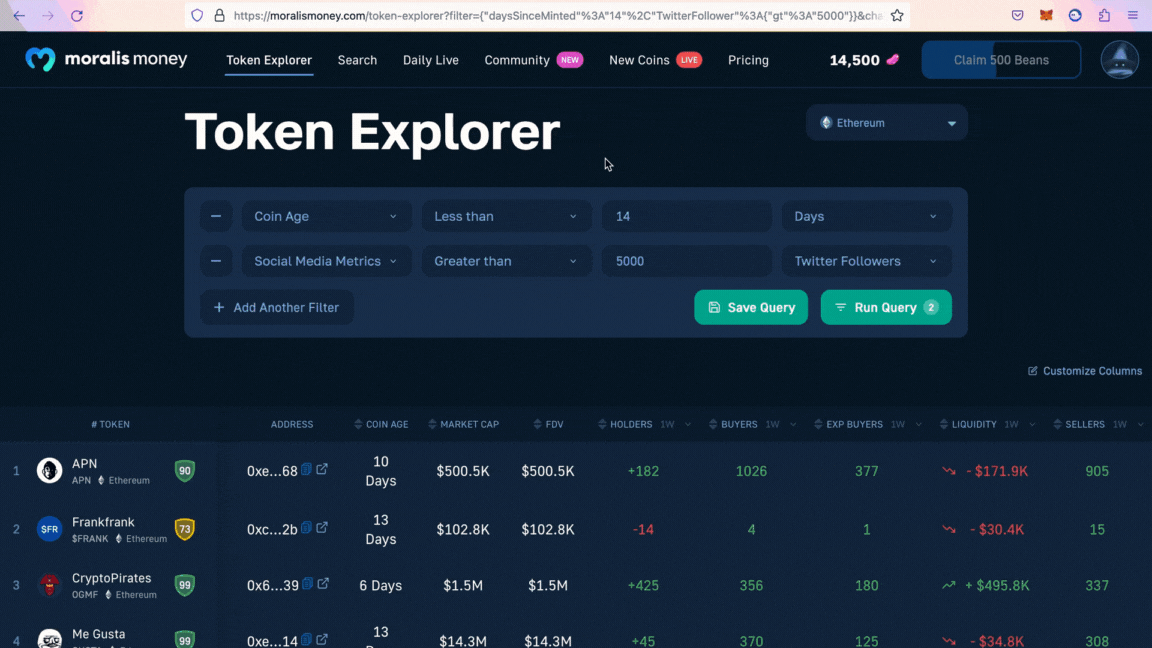Click the Frankfrank token logo
The width and height of the screenshot is (1152, 648).
[x=49, y=529]
